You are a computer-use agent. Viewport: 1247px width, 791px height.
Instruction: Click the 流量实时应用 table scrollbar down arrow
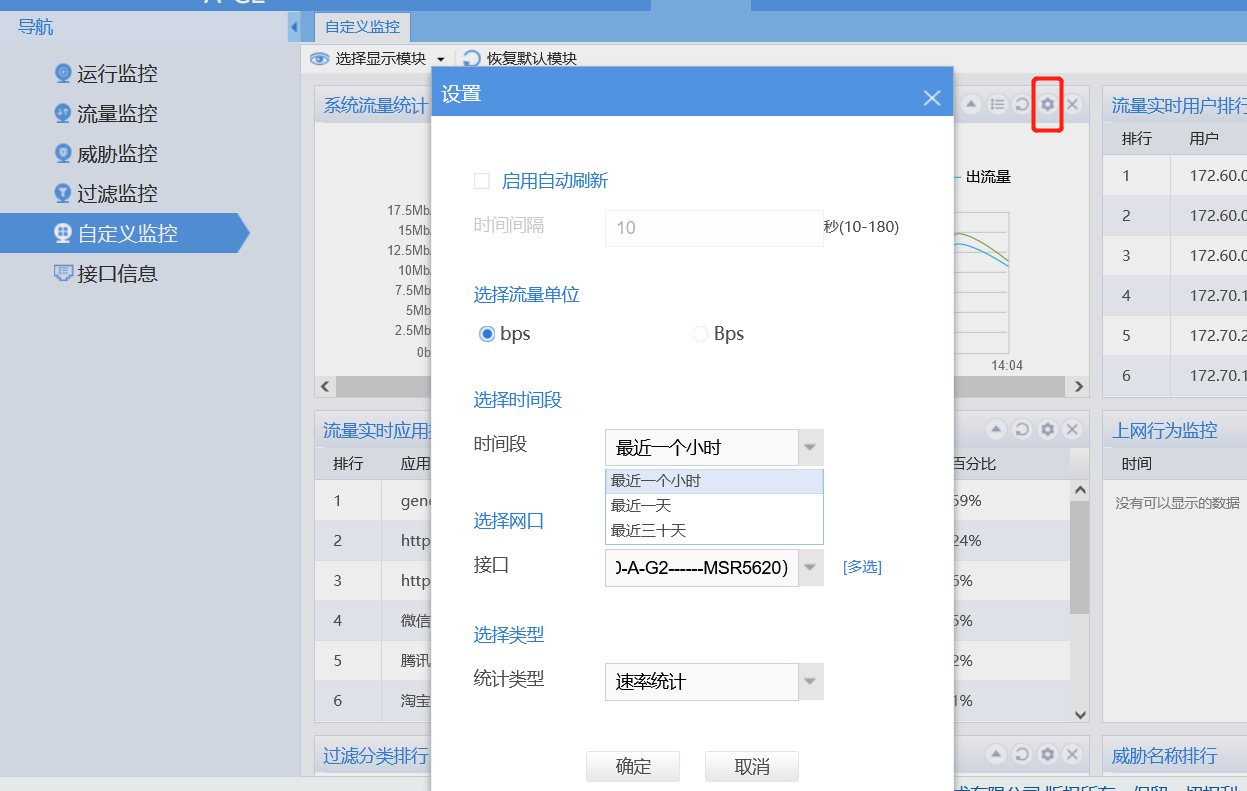pyautogui.click(x=1079, y=714)
